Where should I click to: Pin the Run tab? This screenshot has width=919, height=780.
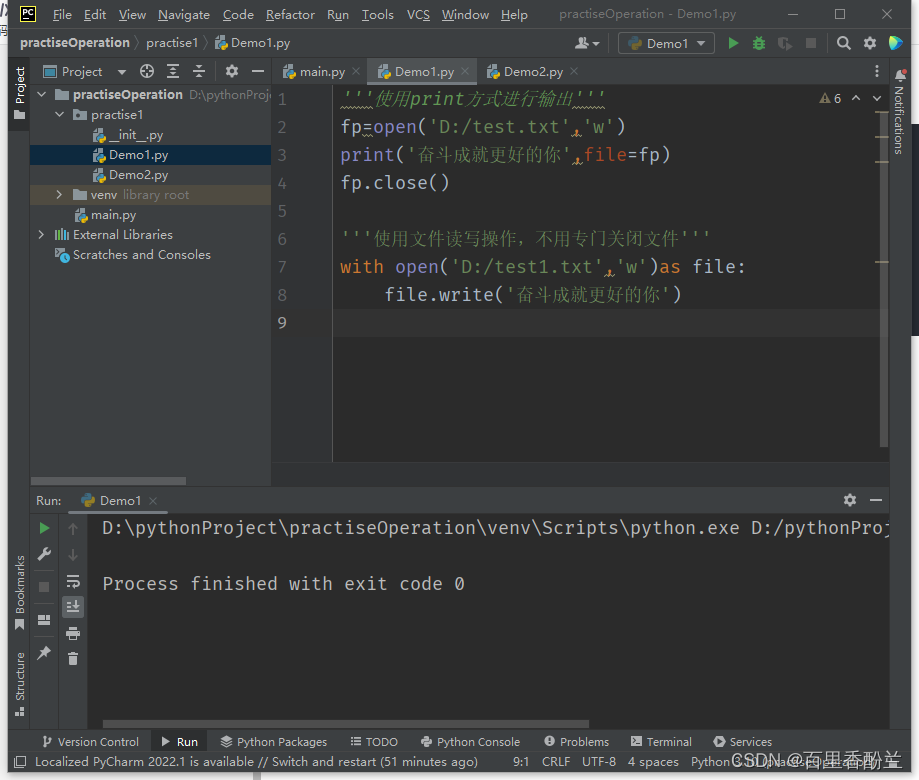coord(44,652)
